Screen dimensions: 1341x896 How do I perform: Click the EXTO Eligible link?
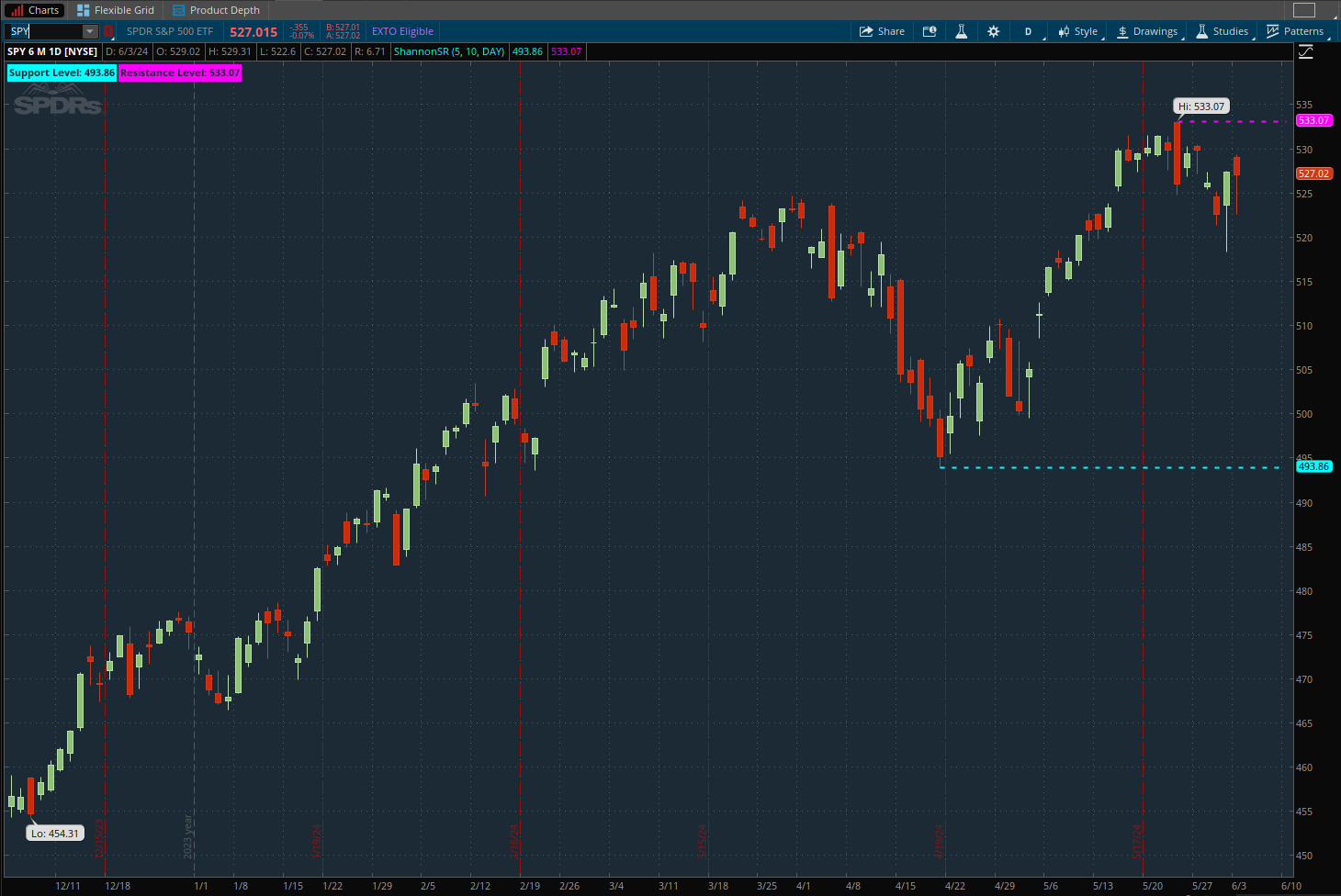click(x=402, y=30)
